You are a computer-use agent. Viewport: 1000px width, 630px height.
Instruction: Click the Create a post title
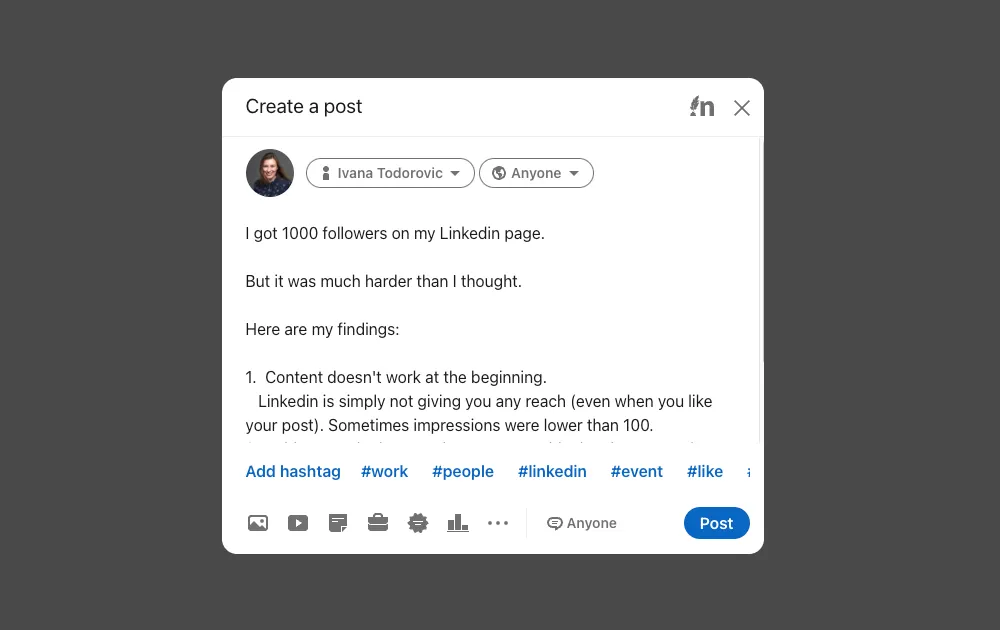(304, 106)
